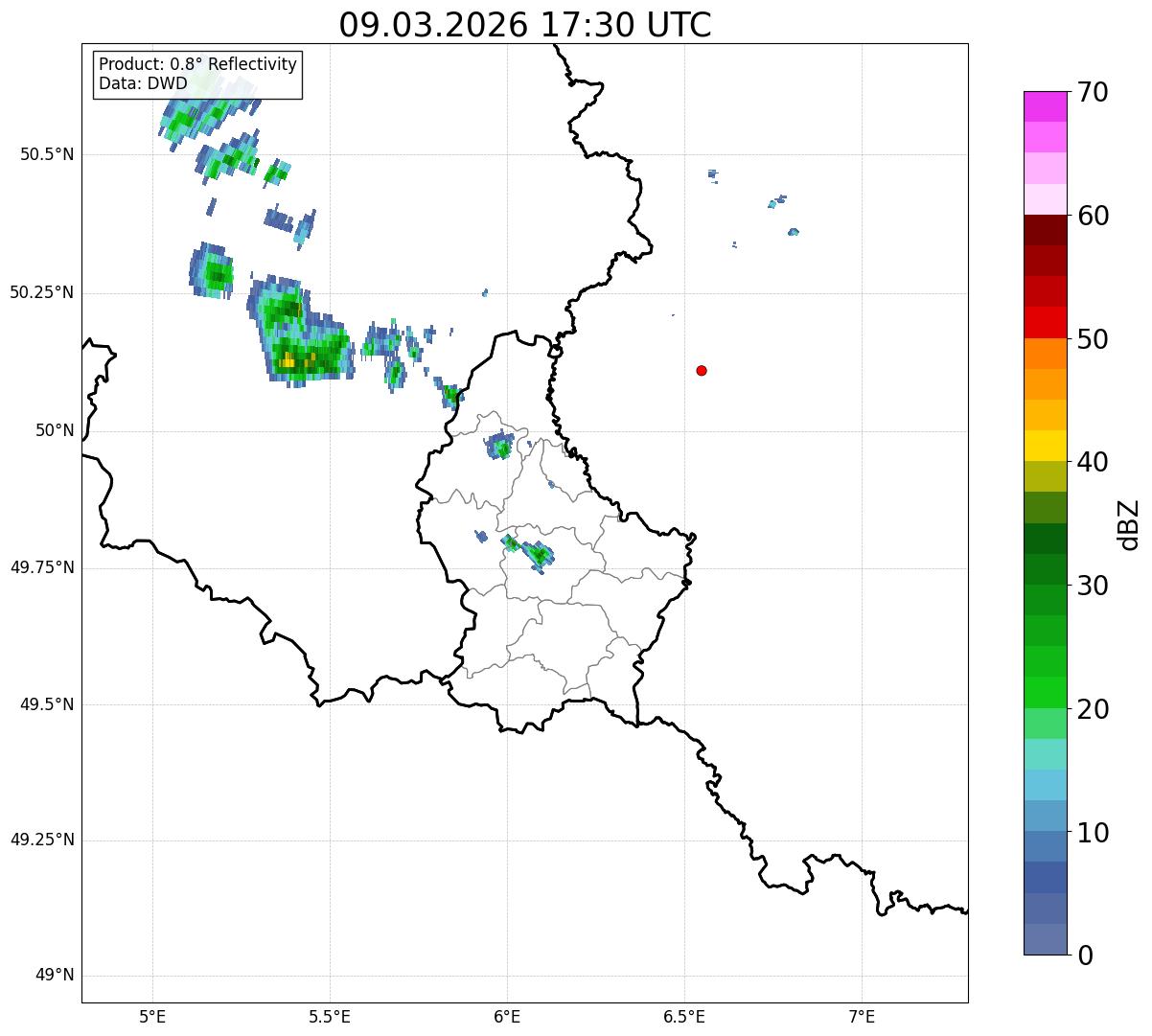Click the bright red colorbar segment above 50

[x=1045, y=322]
